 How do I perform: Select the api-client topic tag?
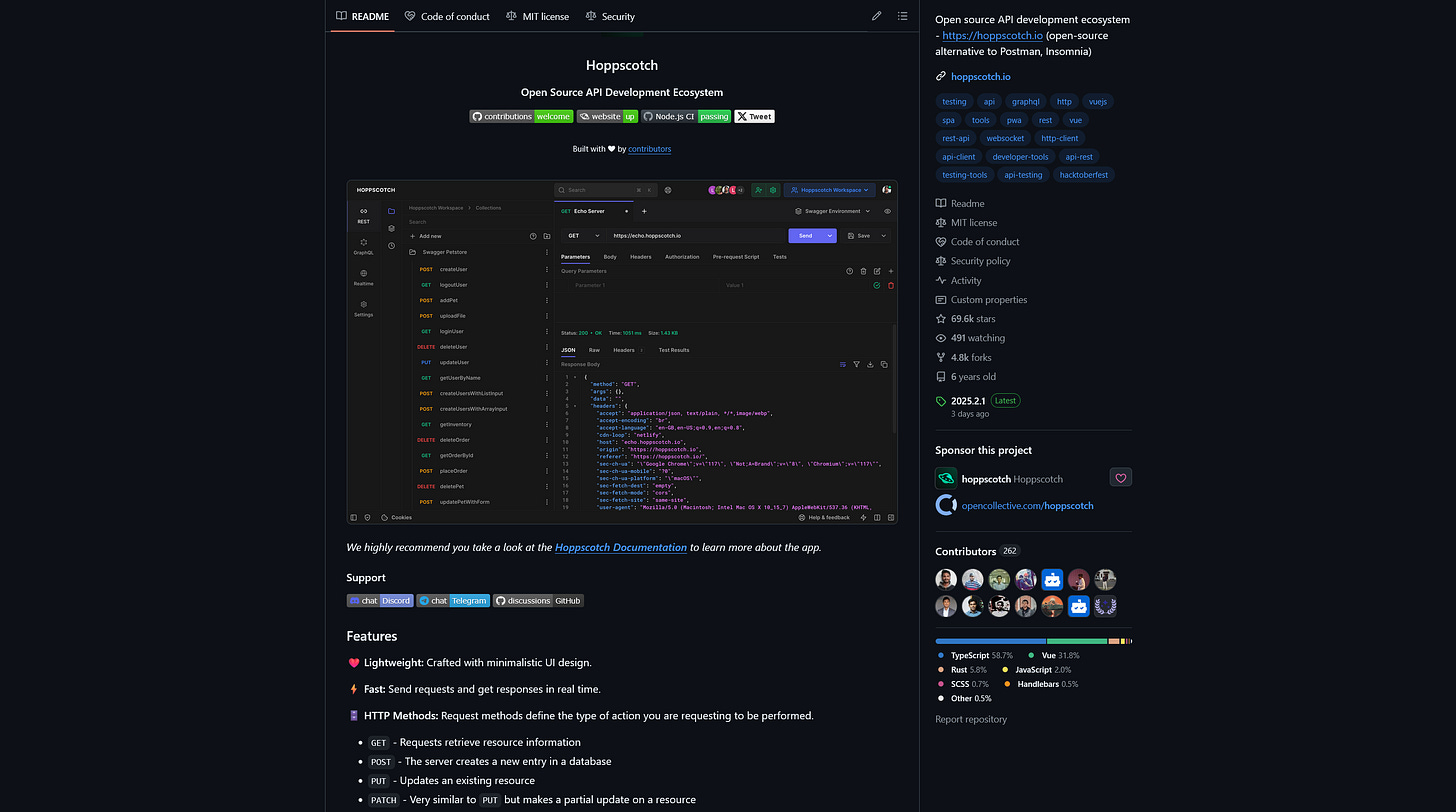click(x=959, y=157)
